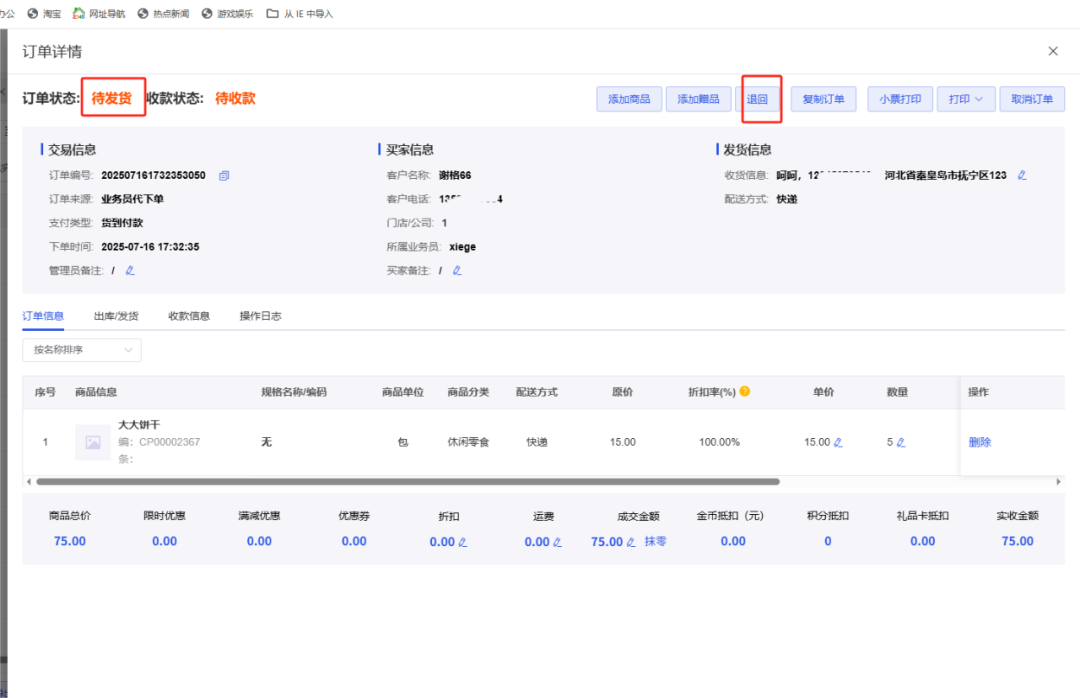Switch to the 操作日志 tab
Image resolution: width=1080 pixels, height=698 pixels.
coord(258,315)
